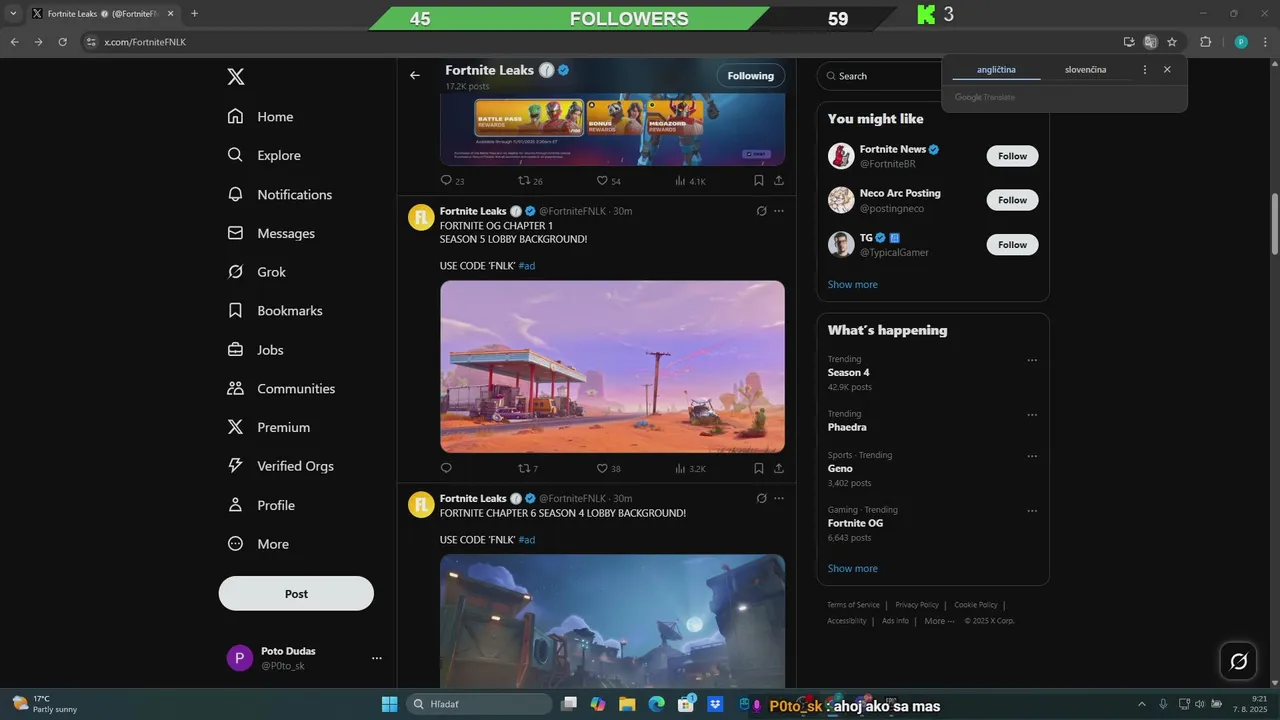The image size is (1280, 720).
Task: Reply to the post with 23 comments
Action: coord(452,181)
